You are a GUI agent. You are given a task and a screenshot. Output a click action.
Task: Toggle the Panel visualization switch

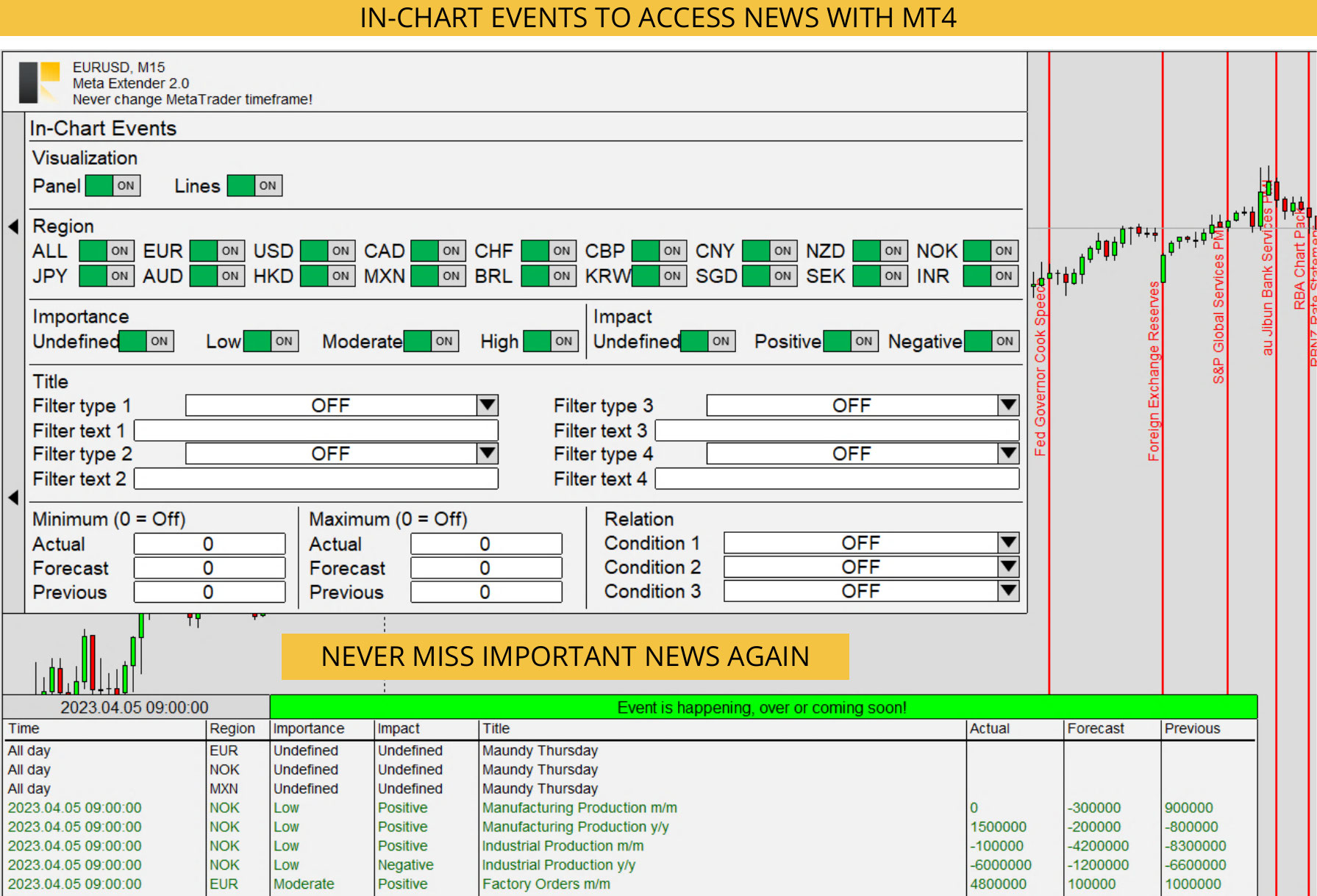[x=113, y=186]
